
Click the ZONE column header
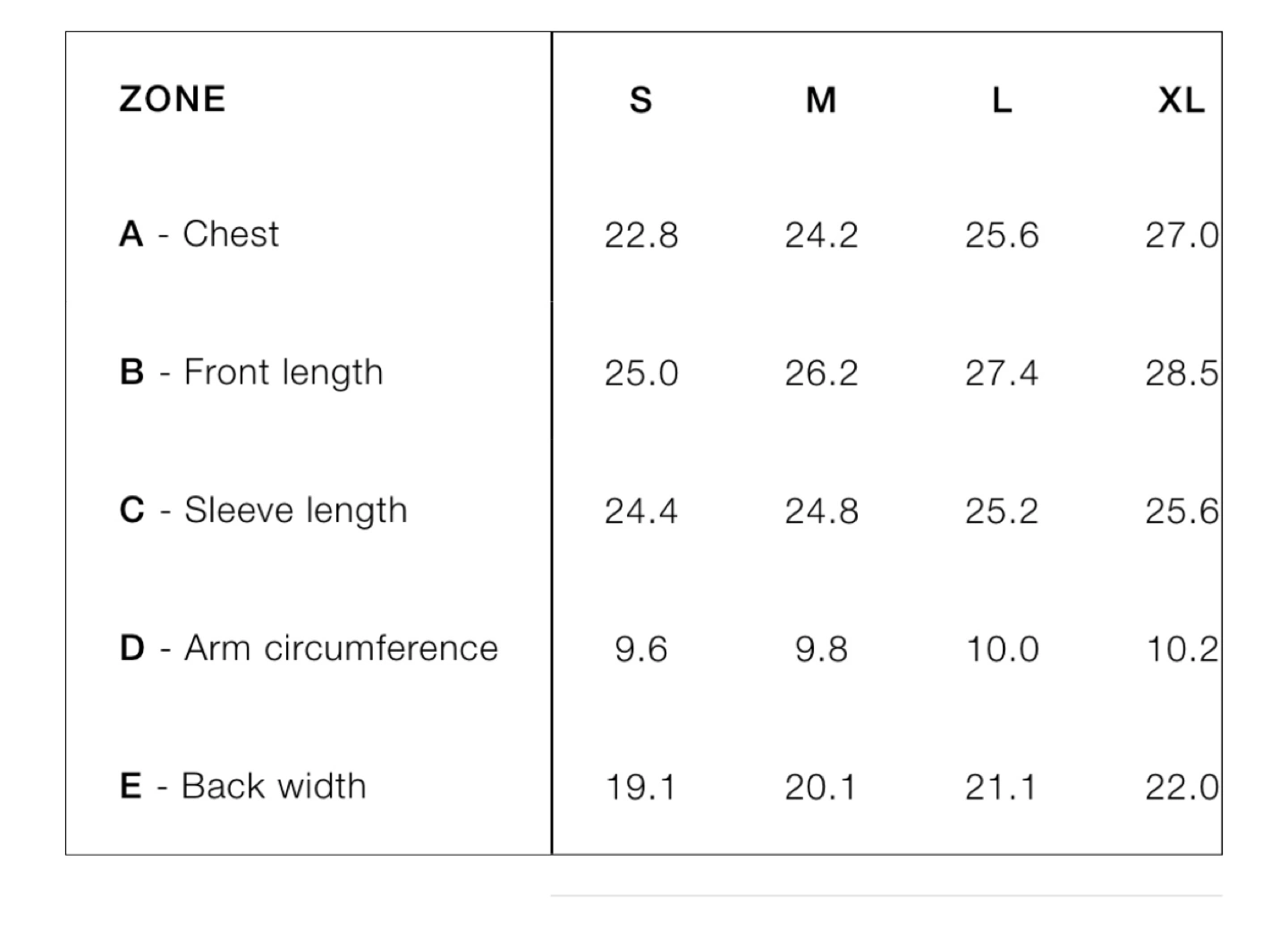173,99
